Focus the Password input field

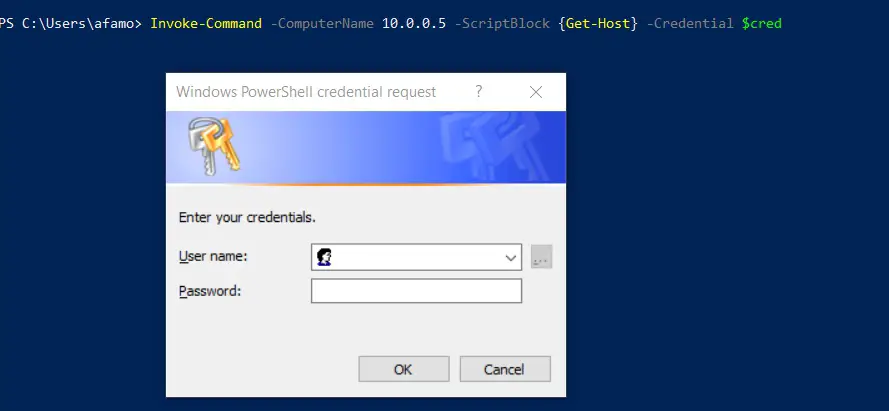tap(416, 291)
